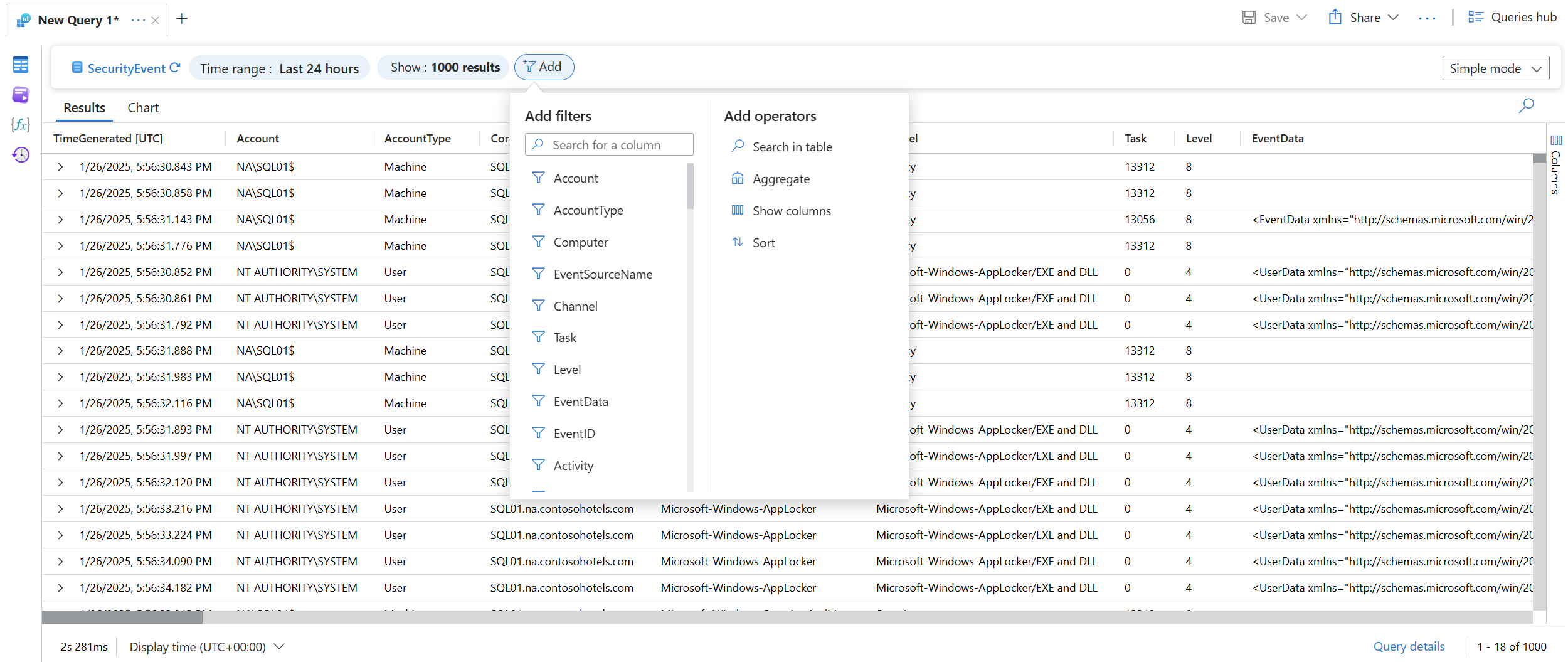Click the new query plus tab button

[182, 19]
